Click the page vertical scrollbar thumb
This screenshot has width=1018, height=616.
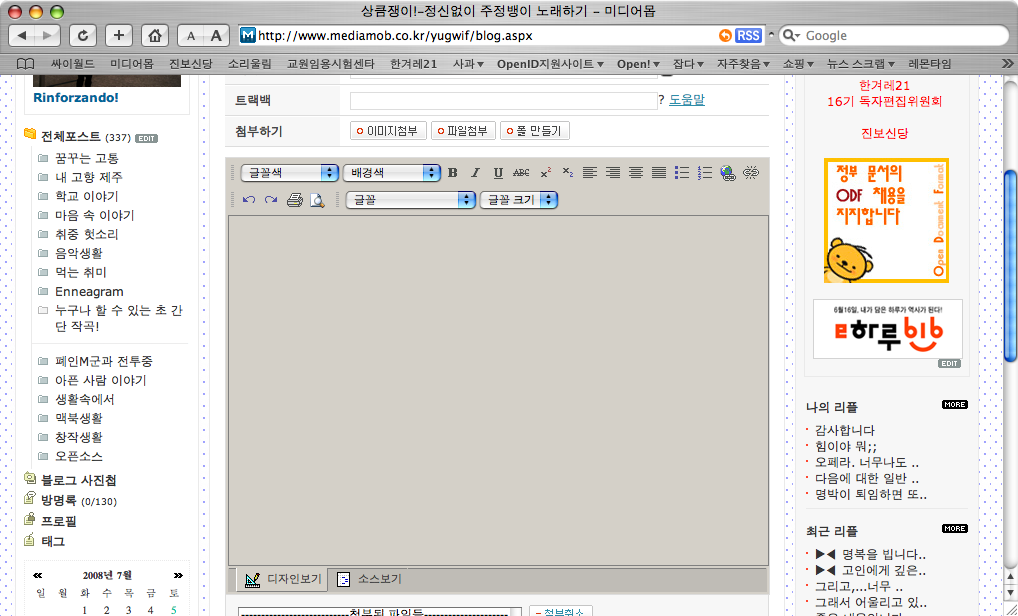click(x=1011, y=265)
